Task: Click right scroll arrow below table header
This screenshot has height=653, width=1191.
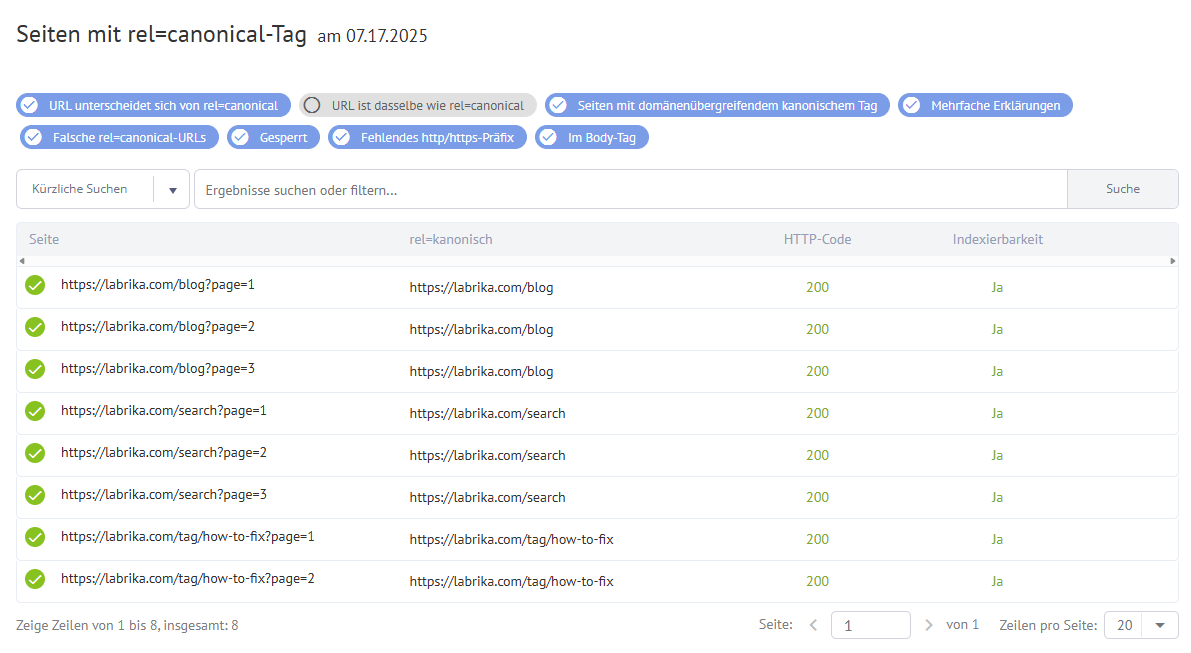Action: click(1173, 260)
